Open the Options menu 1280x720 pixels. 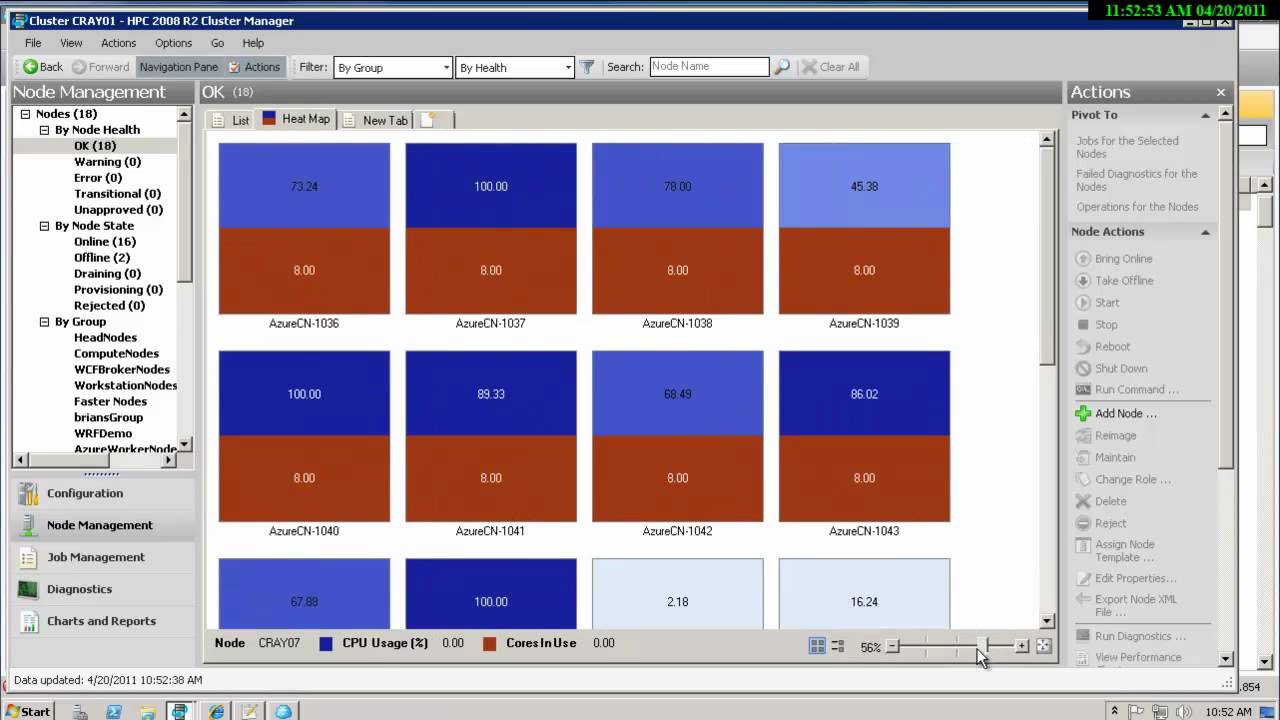[173, 43]
